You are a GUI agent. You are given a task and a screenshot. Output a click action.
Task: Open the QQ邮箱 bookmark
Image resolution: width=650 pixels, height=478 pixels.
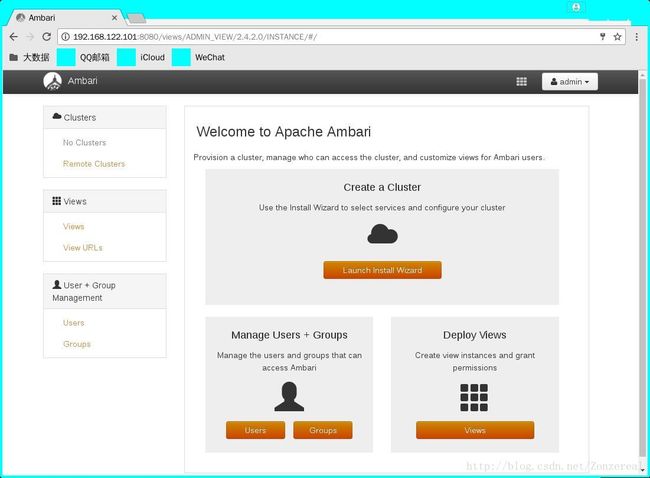83,57
